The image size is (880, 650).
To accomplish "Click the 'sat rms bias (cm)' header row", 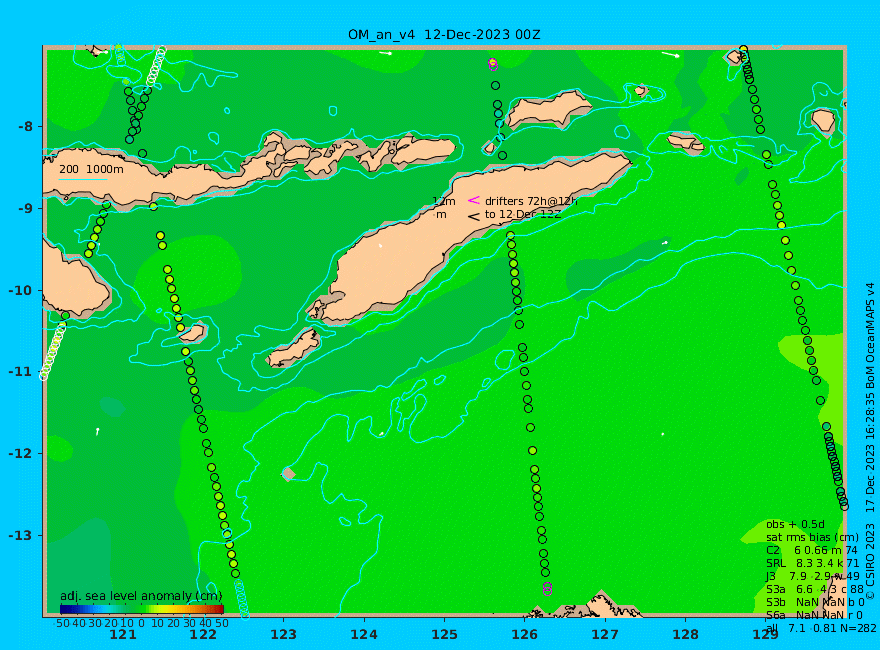I will coord(812,537).
